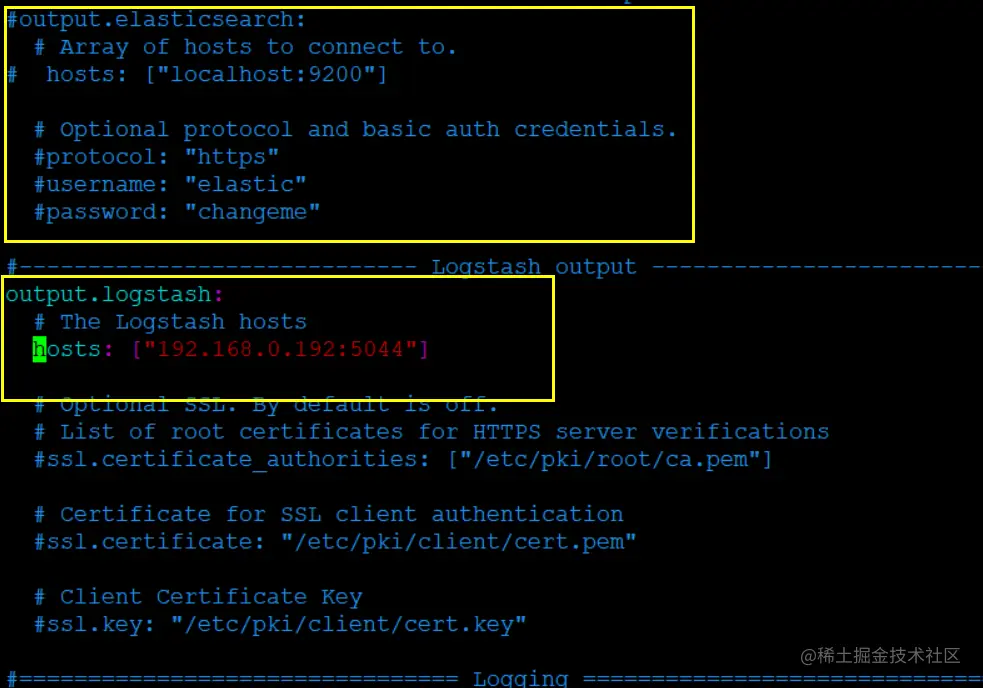Screen dimensions: 983x688
Task: Click the green cursor on hosts line
Action: pyautogui.click(x=39, y=349)
